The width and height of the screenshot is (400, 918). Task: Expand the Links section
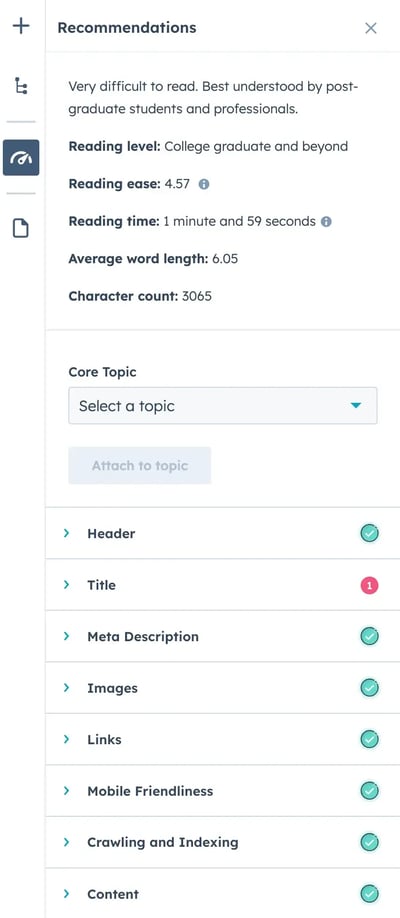(x=223, y=739)
